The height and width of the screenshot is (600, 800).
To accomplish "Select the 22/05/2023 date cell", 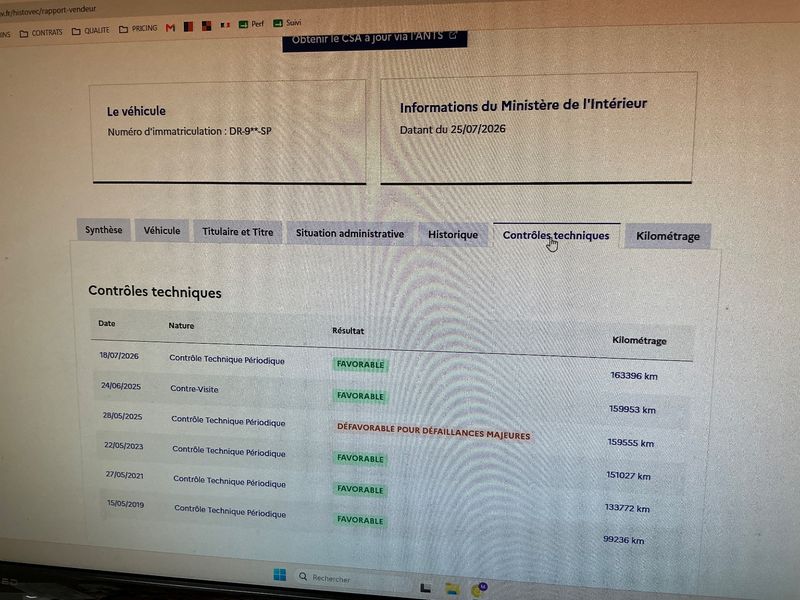I will [x=124, y=445].
